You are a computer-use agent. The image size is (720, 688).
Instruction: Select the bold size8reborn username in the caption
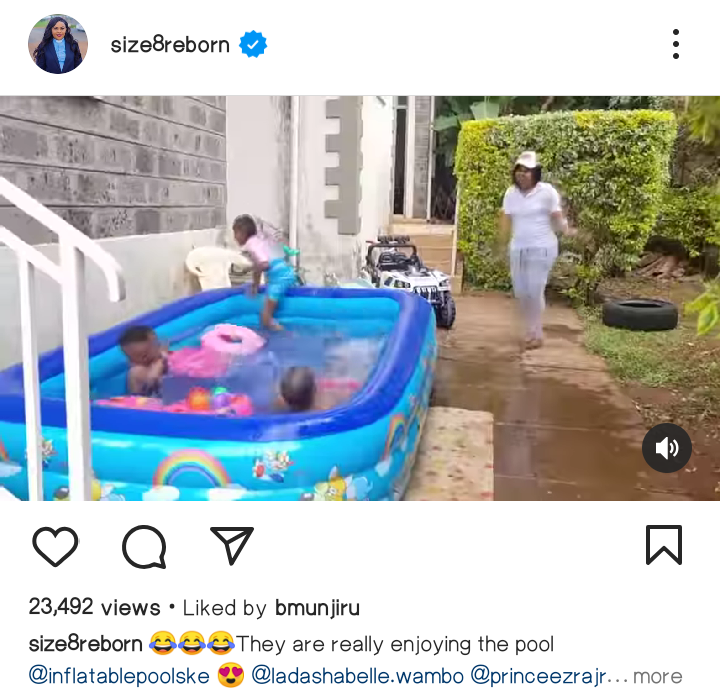85,643
